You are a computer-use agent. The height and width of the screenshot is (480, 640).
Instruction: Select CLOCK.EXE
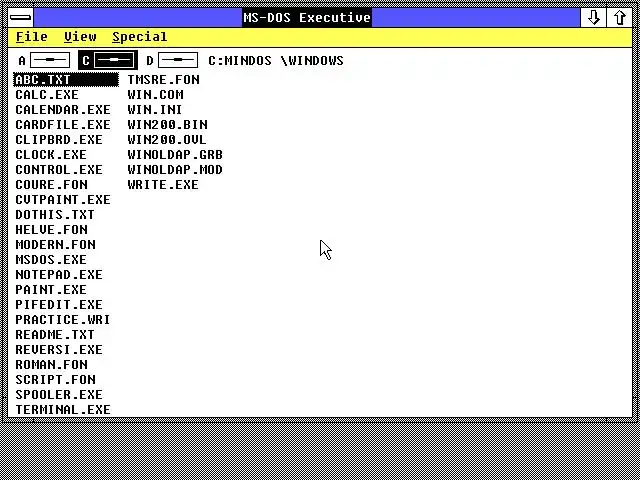[x=51, y=155]
